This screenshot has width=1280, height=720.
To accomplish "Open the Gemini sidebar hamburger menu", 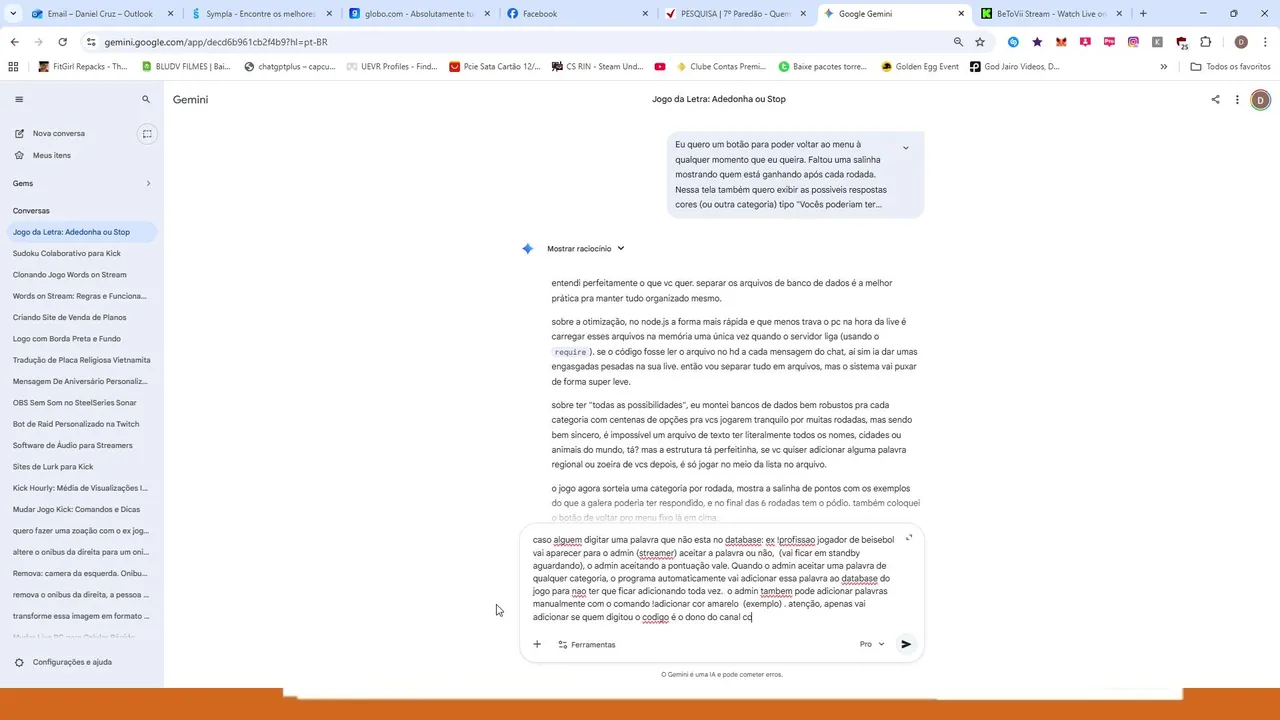I will click(19, 100).
